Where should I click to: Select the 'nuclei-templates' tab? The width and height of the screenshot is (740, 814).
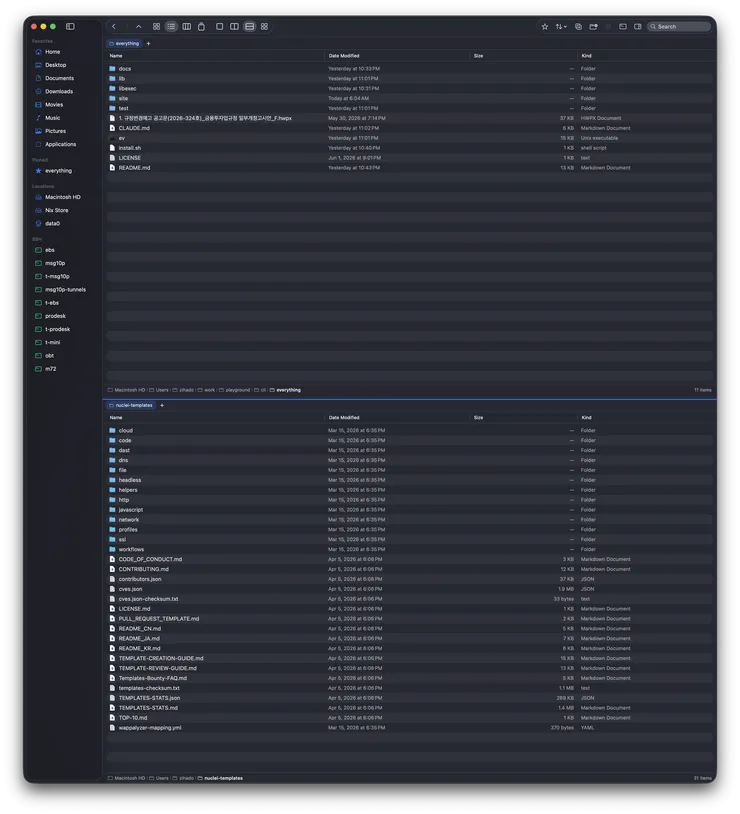click(x=131, y=405)
